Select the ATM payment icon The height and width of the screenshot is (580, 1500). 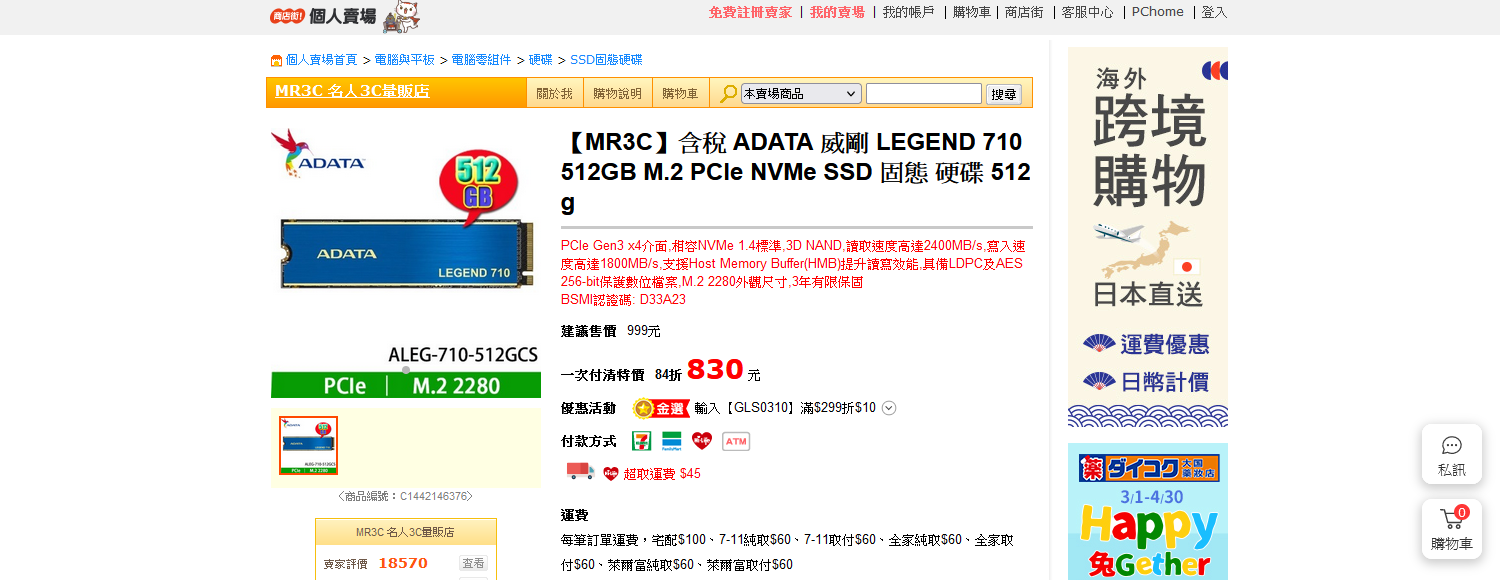click(736, 441)
